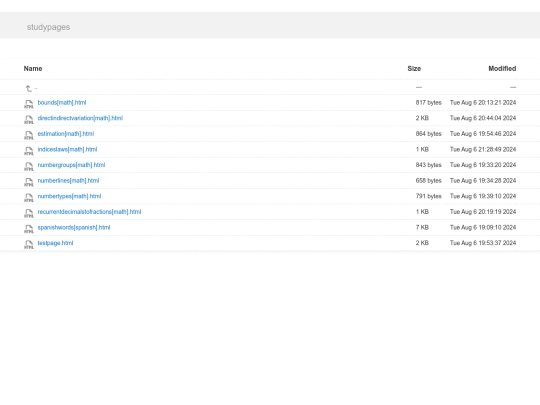Click date Tue Aug 6 20:44:04 2024
Viewport: 540px width, 405px height.
[x=483, y=118]
